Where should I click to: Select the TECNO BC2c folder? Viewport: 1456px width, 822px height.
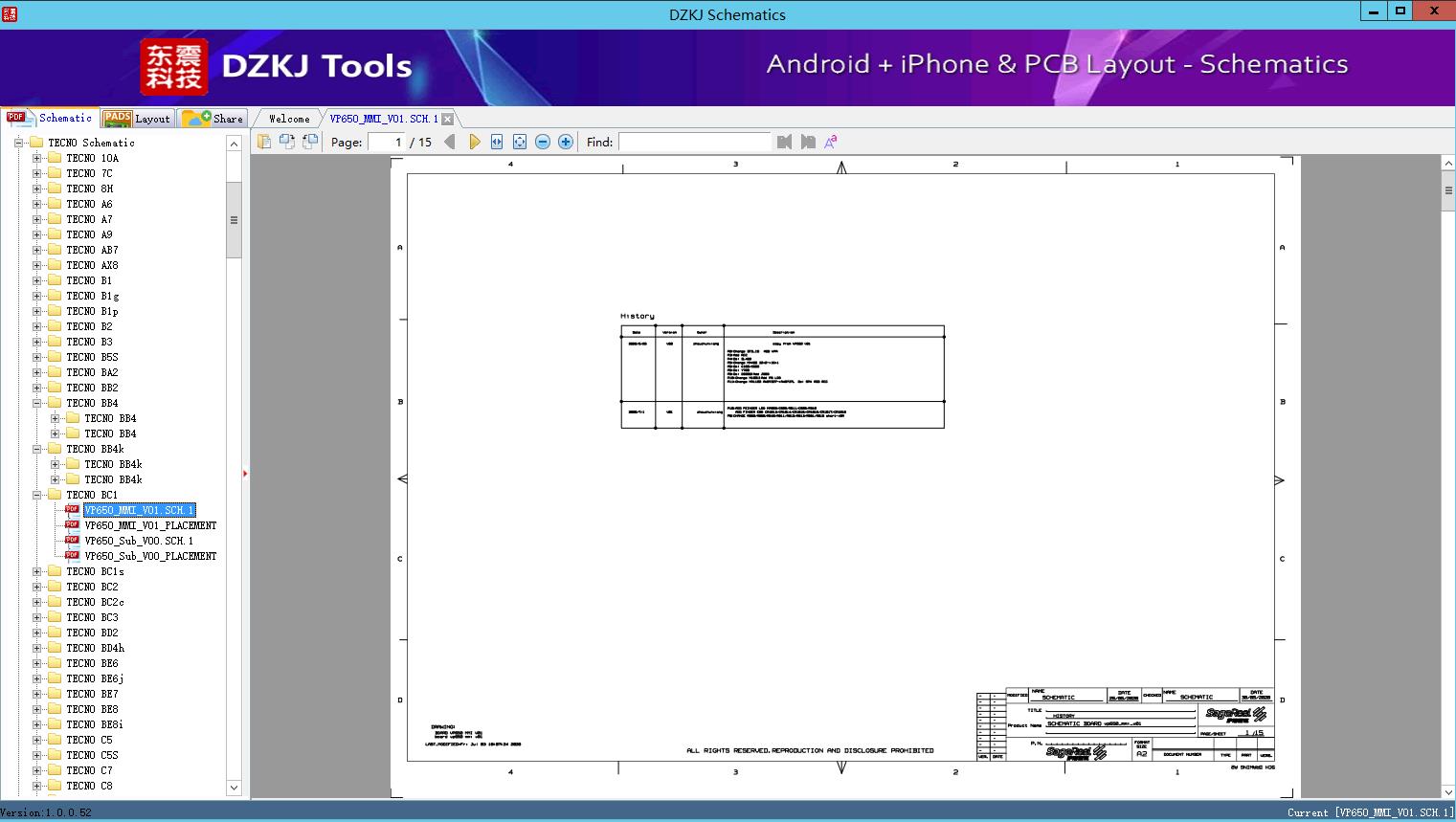click(x=95, y=602)
